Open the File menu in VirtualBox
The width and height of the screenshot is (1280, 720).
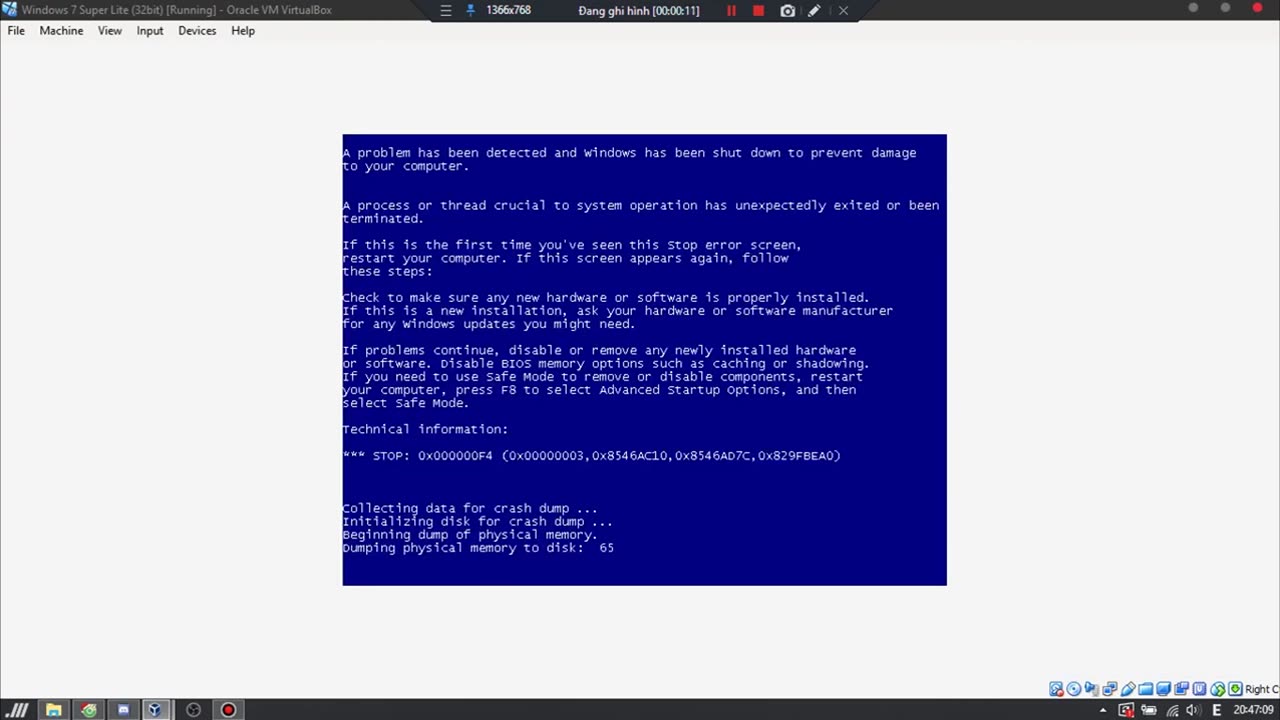(x=16, y=31)
